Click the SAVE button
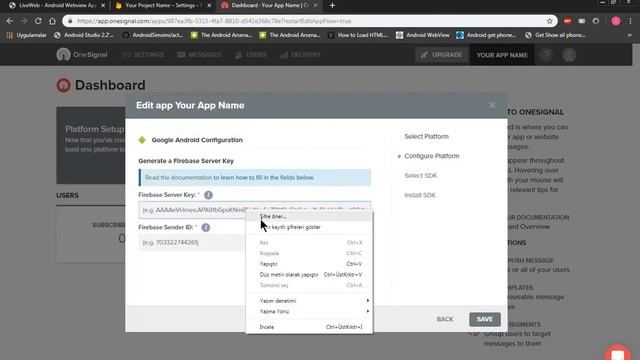 click(x=484, y=319)
